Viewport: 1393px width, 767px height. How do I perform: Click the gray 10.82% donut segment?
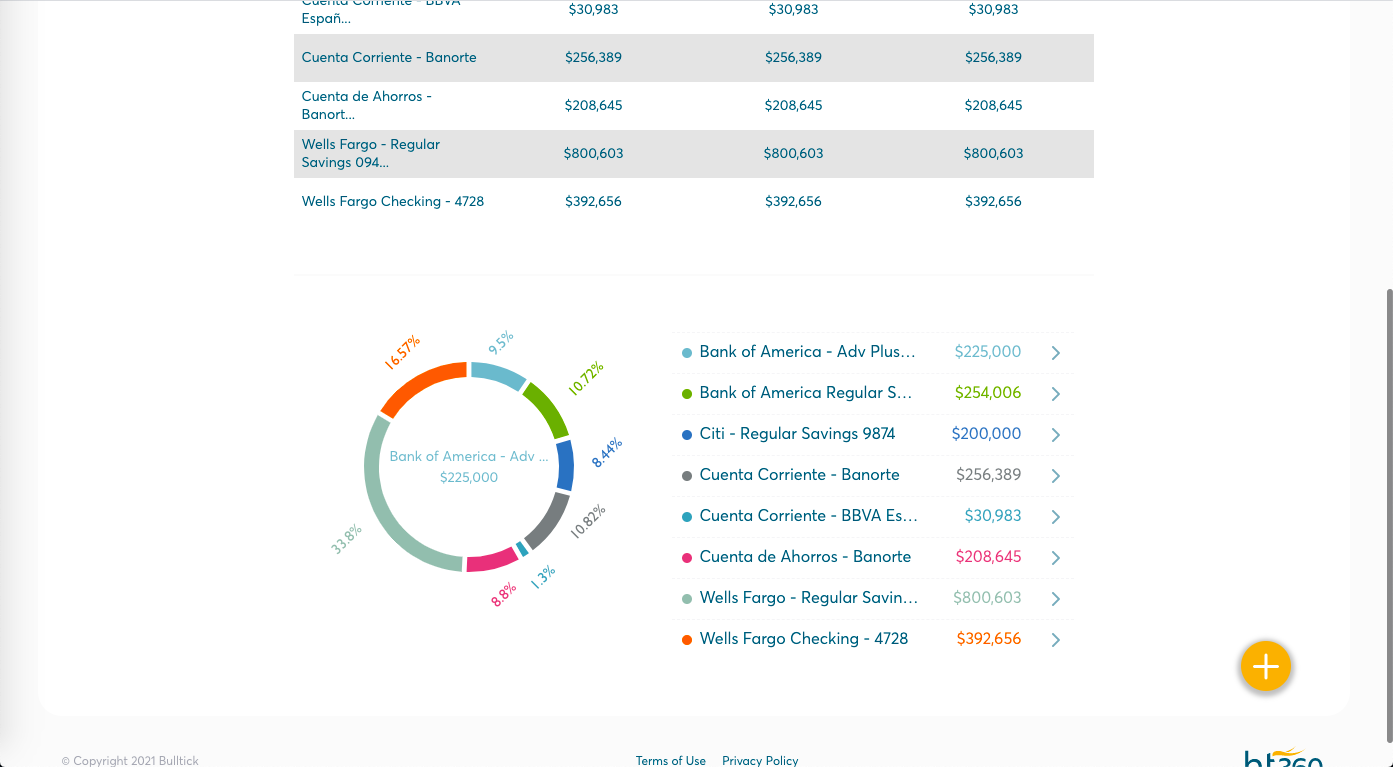(547, 520)
